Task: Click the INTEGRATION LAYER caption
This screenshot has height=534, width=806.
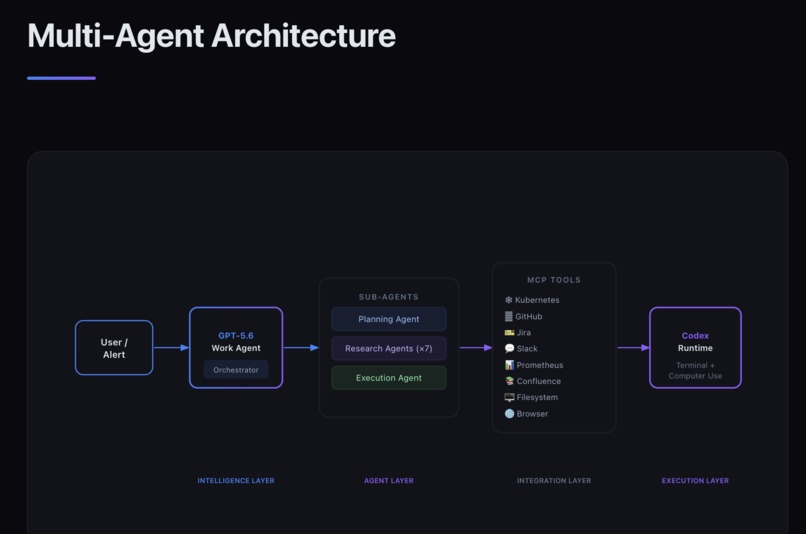Action: (x=554, y=481)
